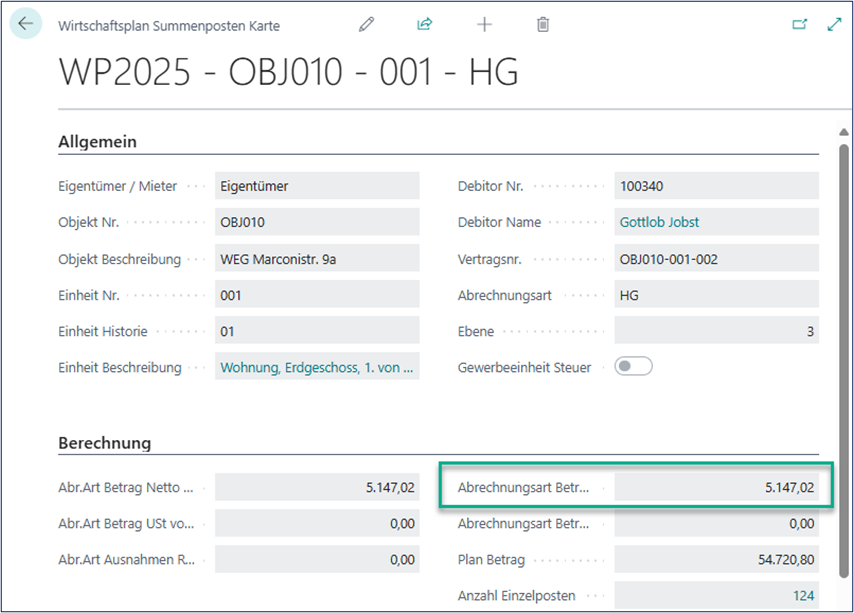The height and width of the screenshot is (613, 854).
Task: Collapse the Allgemein section header
Action: (x=98, y=142)
